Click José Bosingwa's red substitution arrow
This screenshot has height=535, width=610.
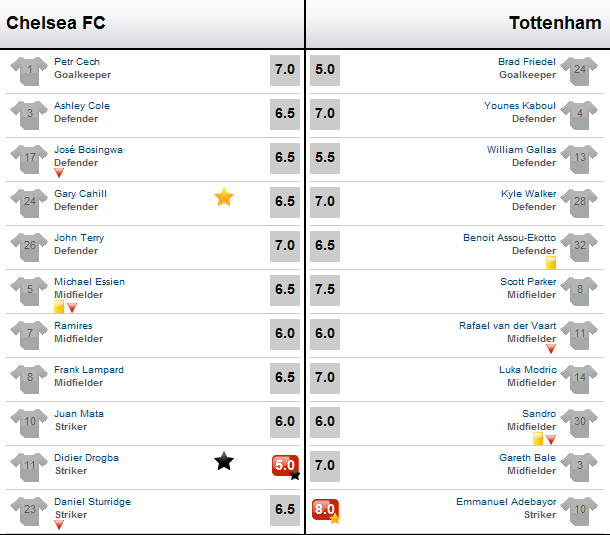coord(59,173)
